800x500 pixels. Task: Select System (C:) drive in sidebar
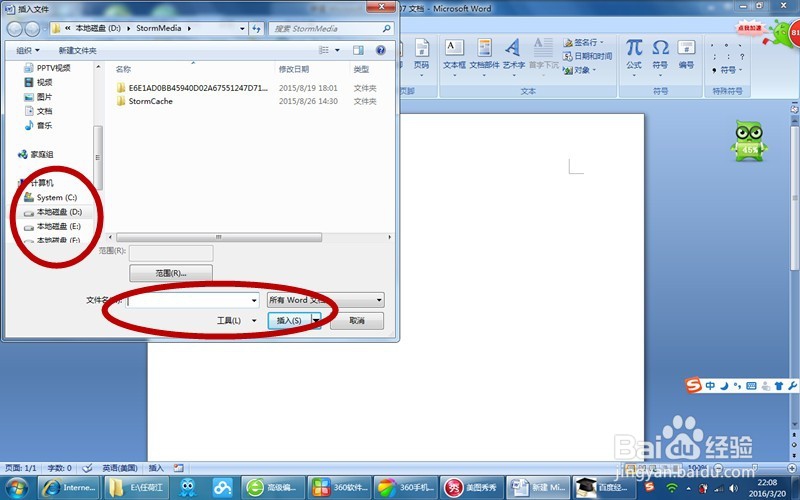point(56,197)
